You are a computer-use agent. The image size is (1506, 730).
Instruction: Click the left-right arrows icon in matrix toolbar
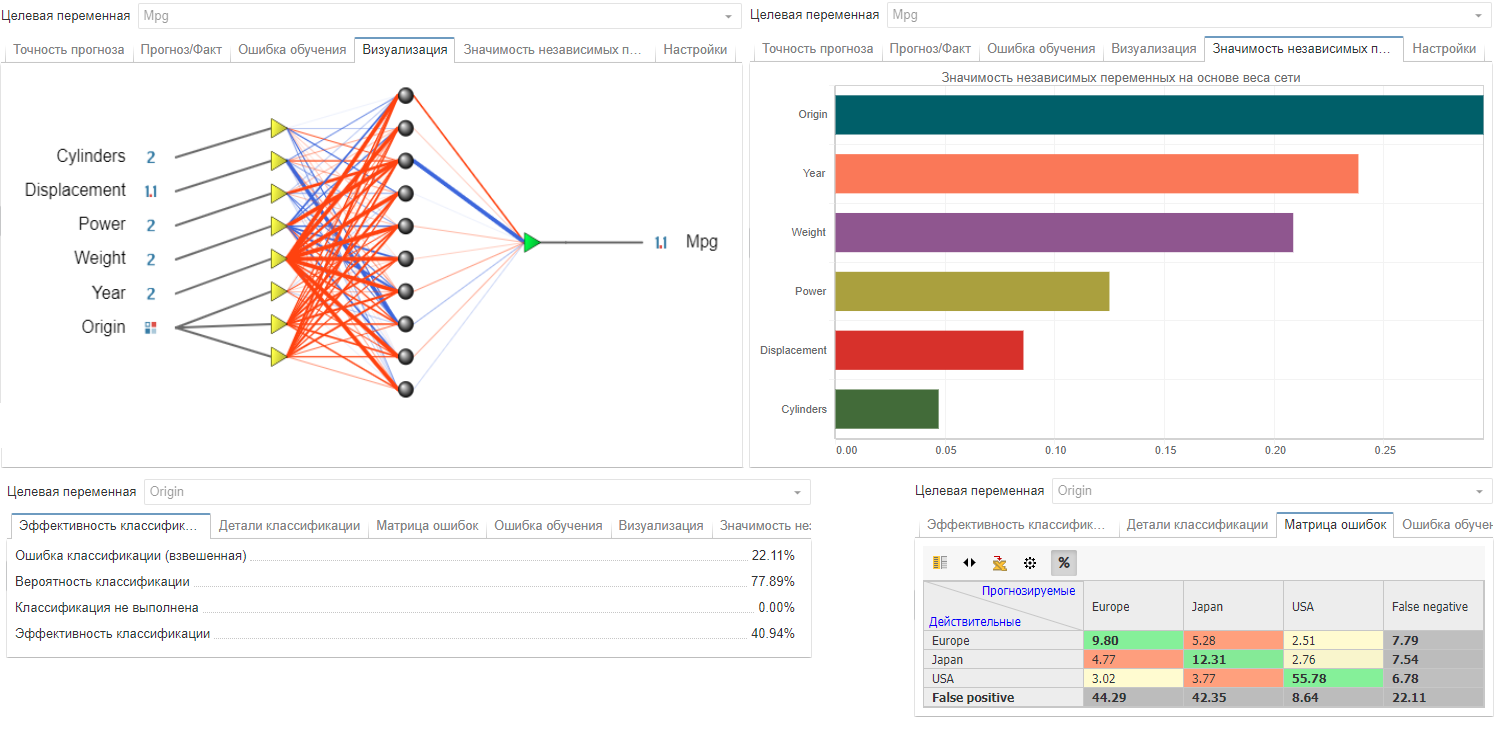point(969,563)
